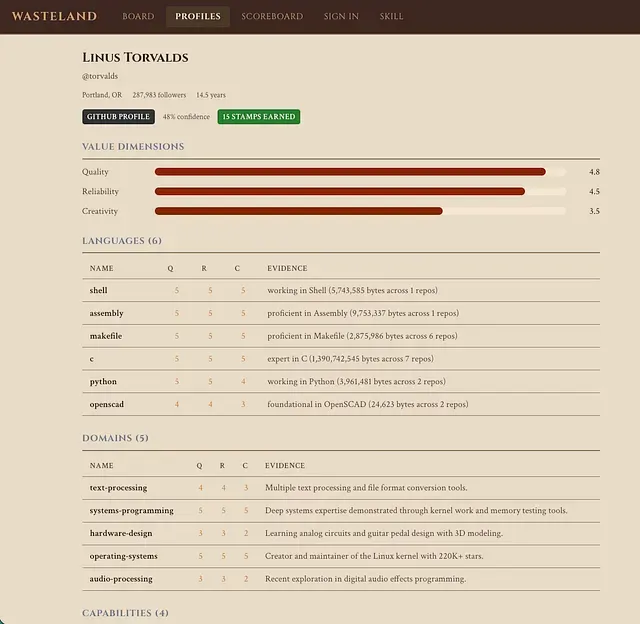Click the audio-processing domain name
This screenshot has height=624, width=640.
121,579
